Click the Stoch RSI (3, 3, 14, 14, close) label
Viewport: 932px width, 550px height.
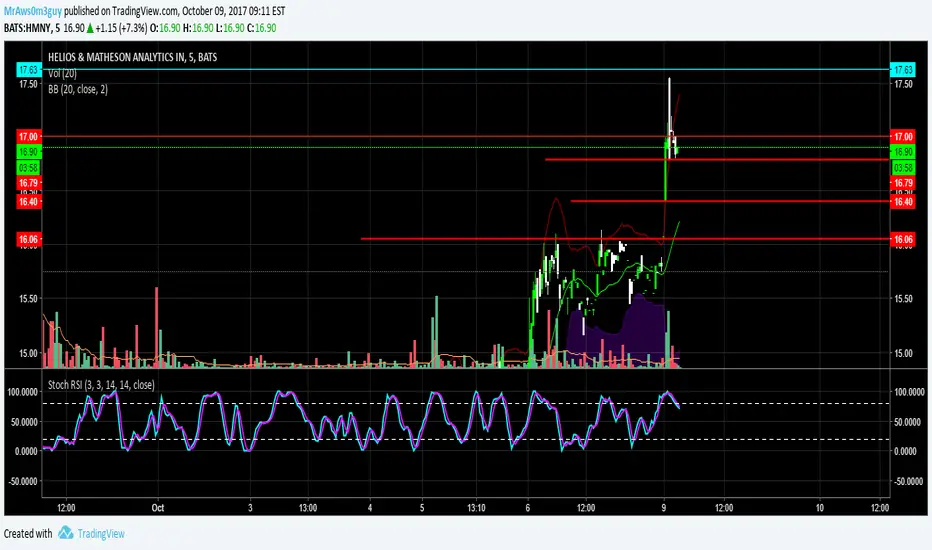(x=101, y=385)
